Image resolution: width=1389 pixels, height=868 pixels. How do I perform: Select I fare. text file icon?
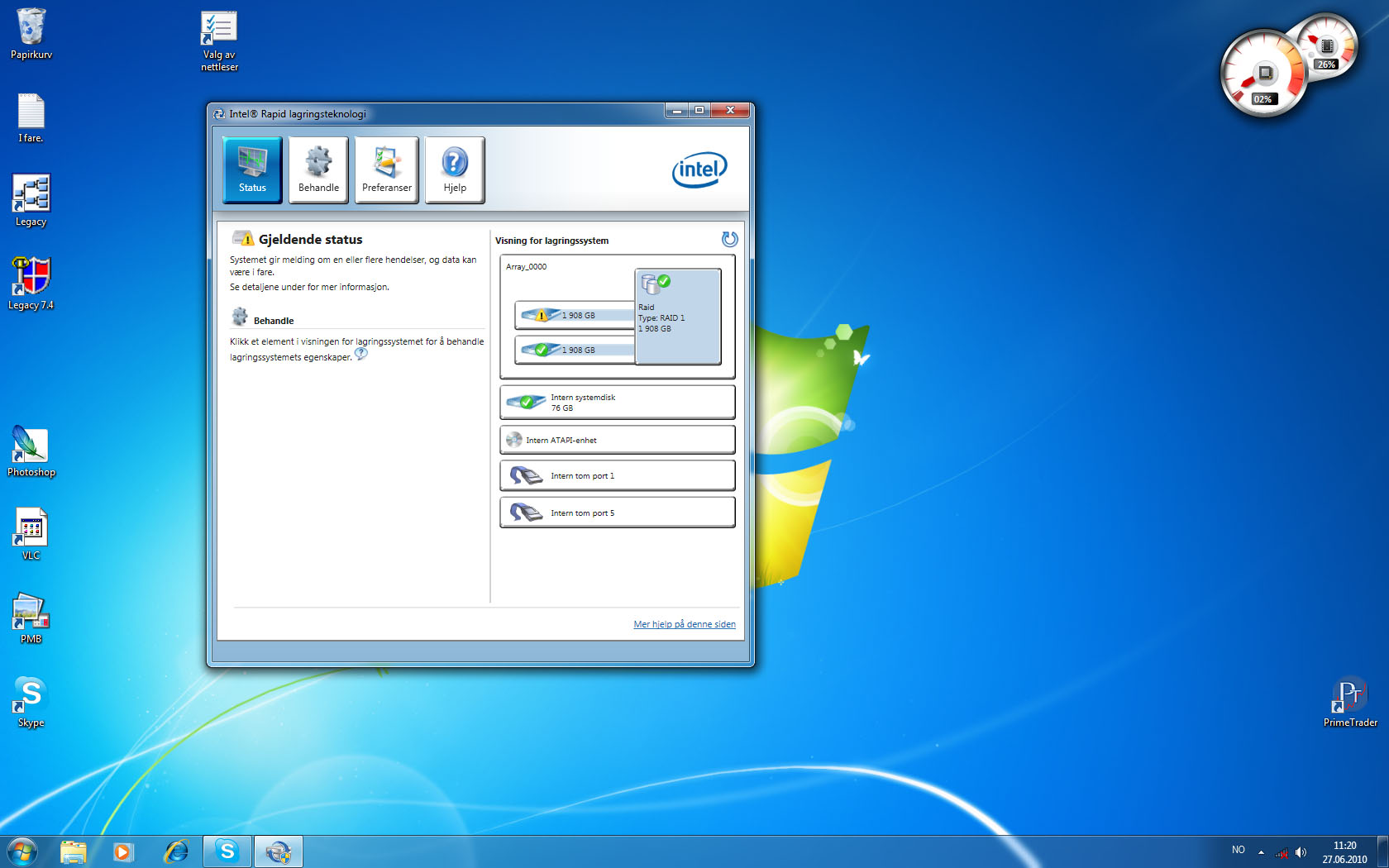pyautogui.click(x=31, y=118)
